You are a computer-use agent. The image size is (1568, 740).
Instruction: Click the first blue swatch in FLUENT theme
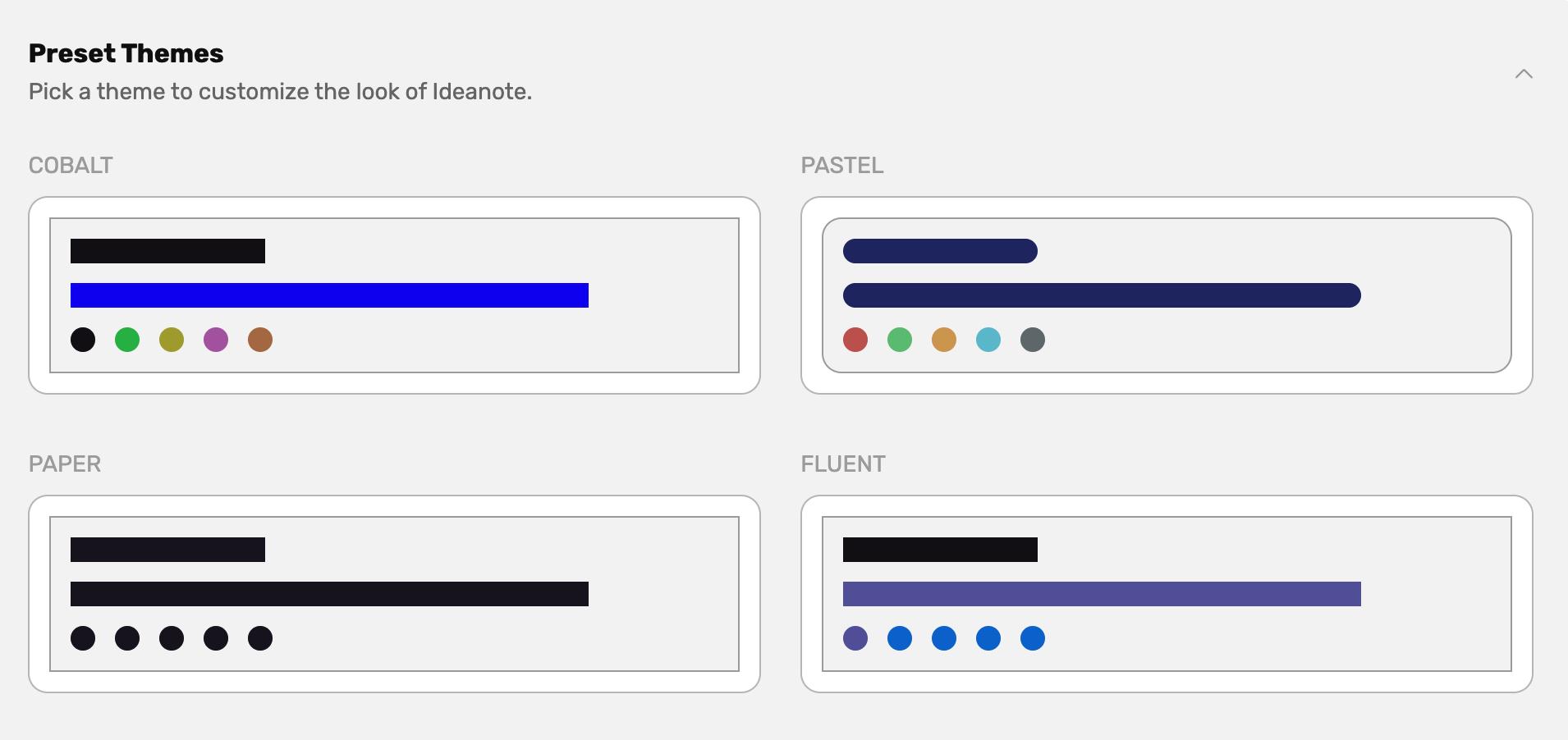tap(901, 637)
